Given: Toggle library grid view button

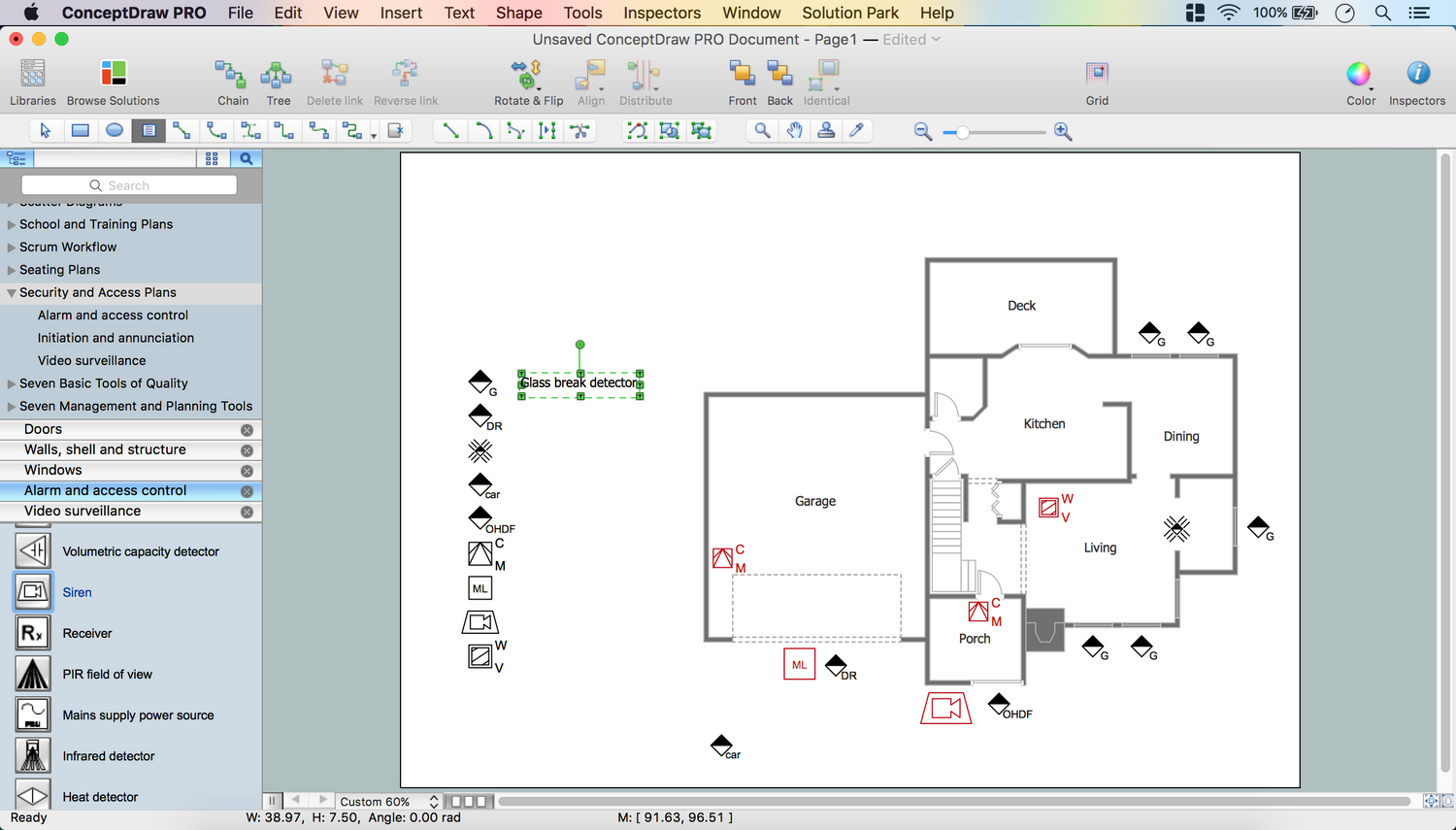Looking at the screenshot, I should 212,158.
